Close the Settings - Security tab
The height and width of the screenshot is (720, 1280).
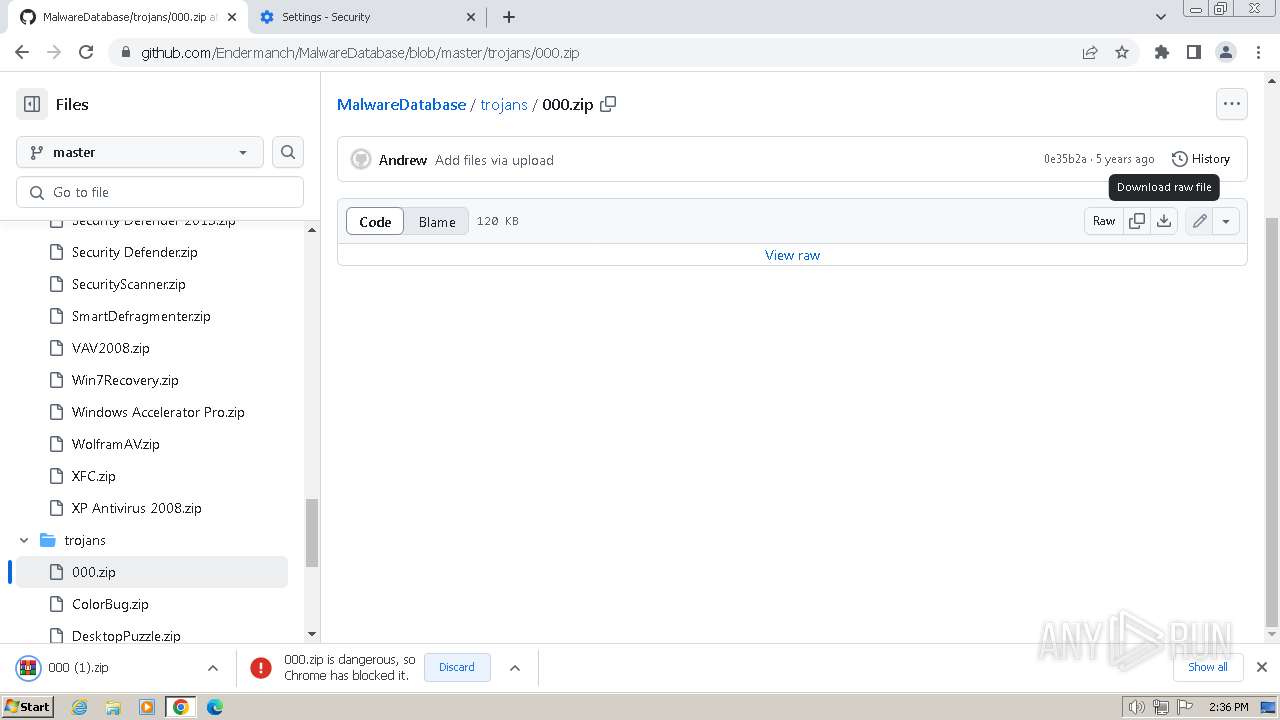[x=472, y=17]
